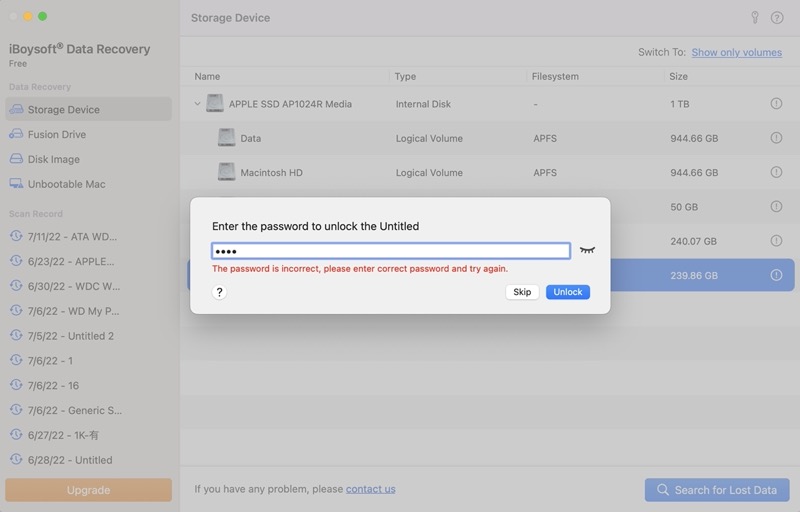Click the Unlock button
The width and height of the screenshot is (800, 512).
pos(567,292)
